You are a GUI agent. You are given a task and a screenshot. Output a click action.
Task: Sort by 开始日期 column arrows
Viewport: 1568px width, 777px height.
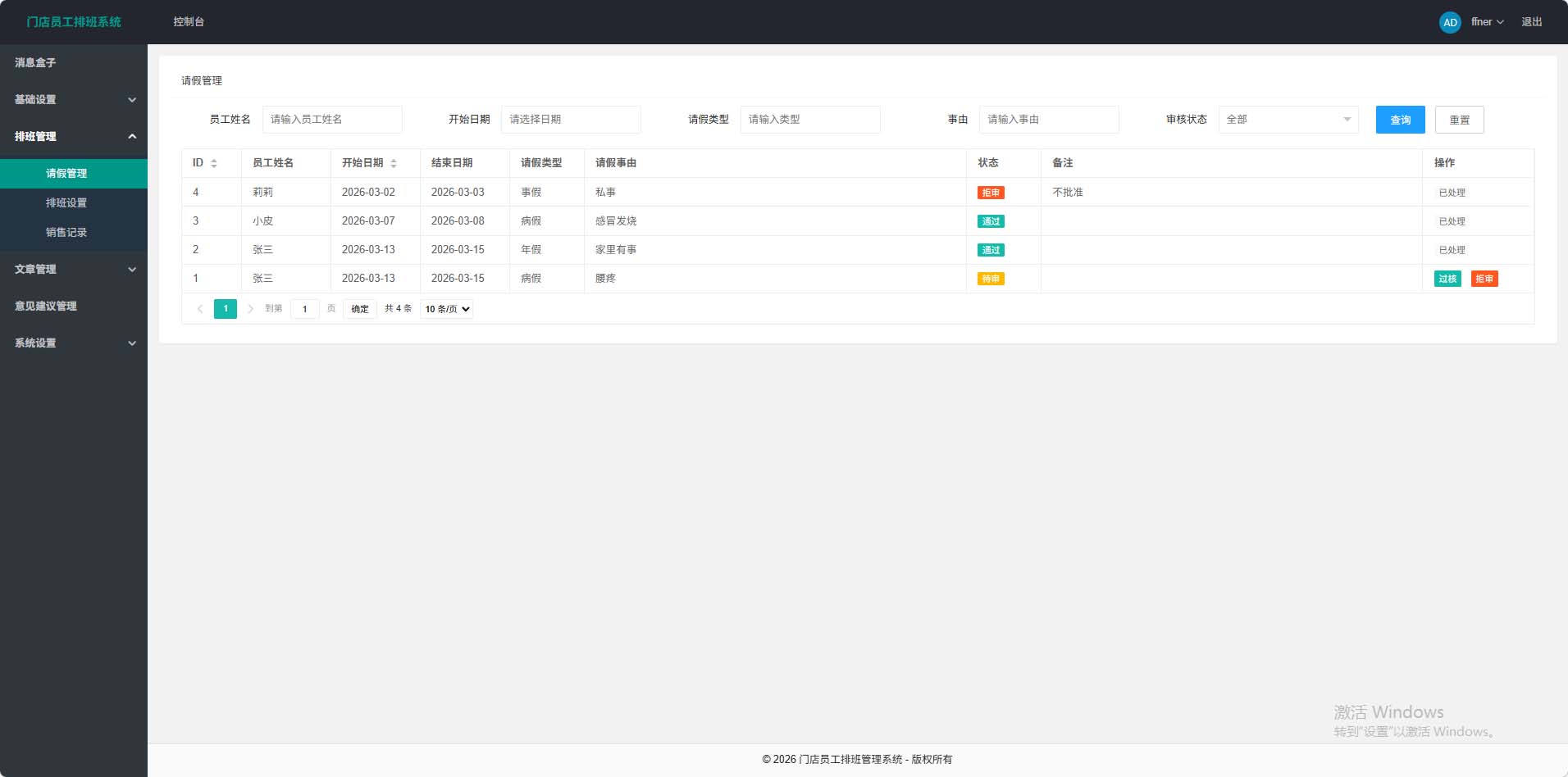tap(394, 163)
